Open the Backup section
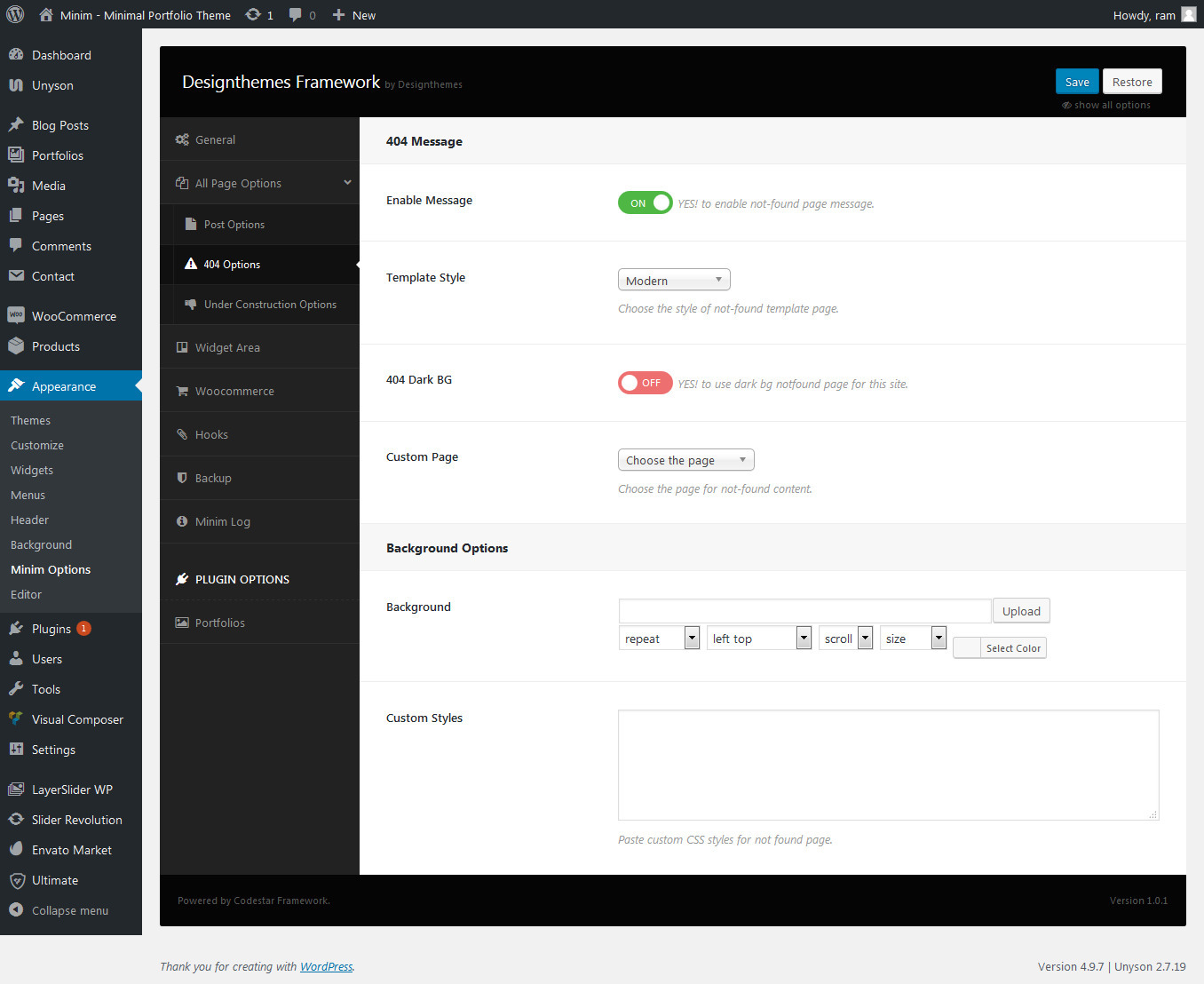The width and height of the screenshot is (1204, 984). (260, 478)
